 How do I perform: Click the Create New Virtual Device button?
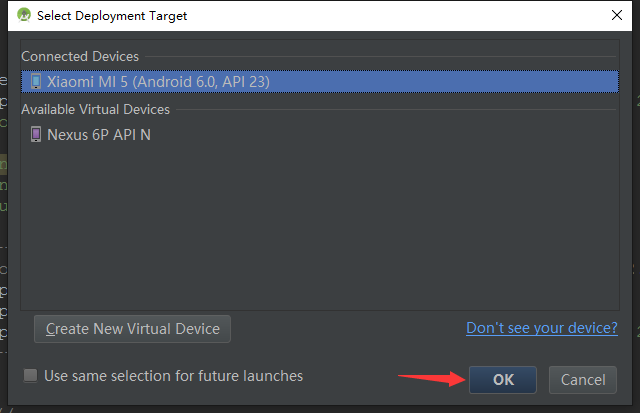133,329
